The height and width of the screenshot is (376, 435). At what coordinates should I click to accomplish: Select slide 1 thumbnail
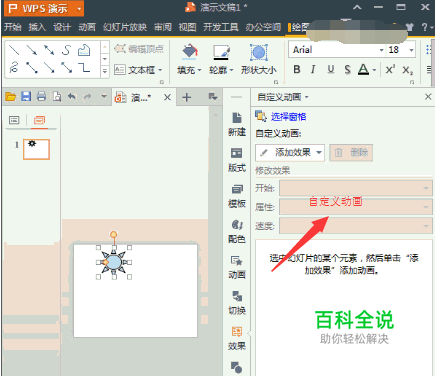(x=36, y=149)
